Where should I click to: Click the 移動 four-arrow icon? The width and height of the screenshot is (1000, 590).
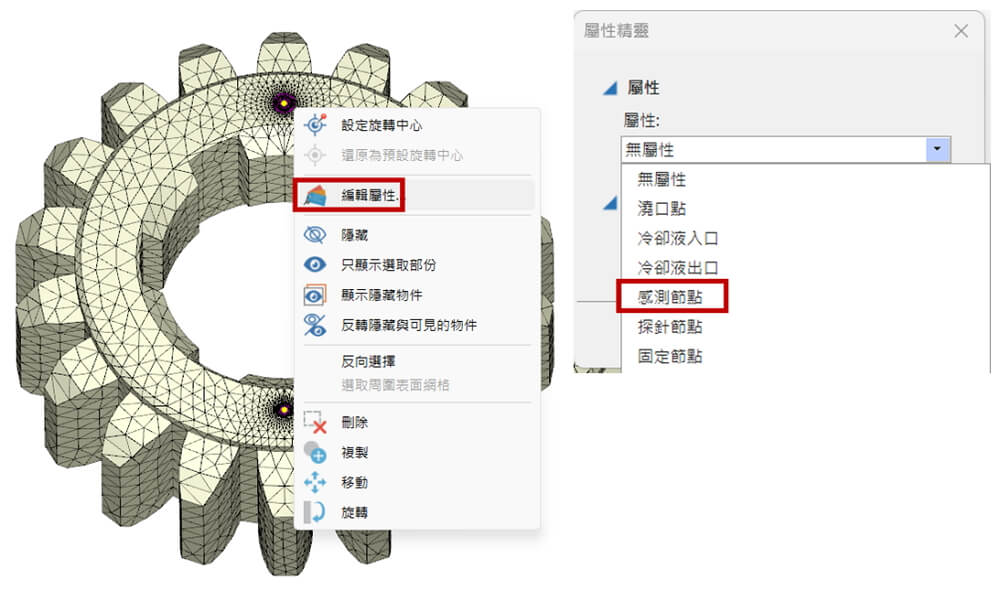tap(315, 482)
